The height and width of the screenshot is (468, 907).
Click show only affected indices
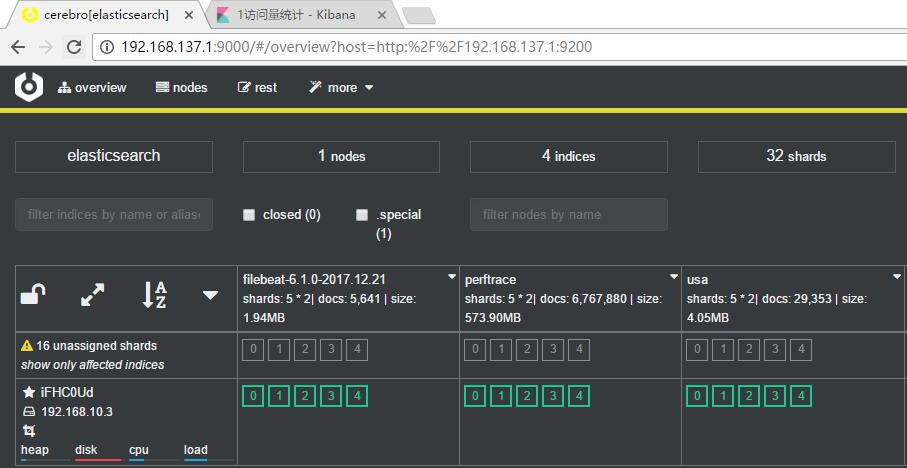[93, 365]
